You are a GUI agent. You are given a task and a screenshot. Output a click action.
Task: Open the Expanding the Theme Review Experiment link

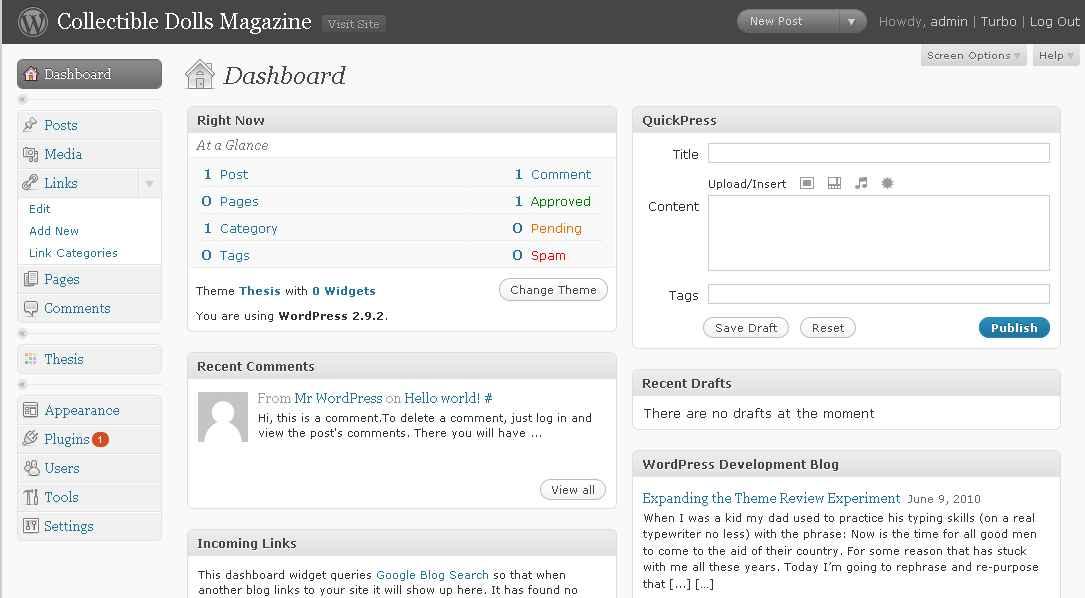pos(771,498)
